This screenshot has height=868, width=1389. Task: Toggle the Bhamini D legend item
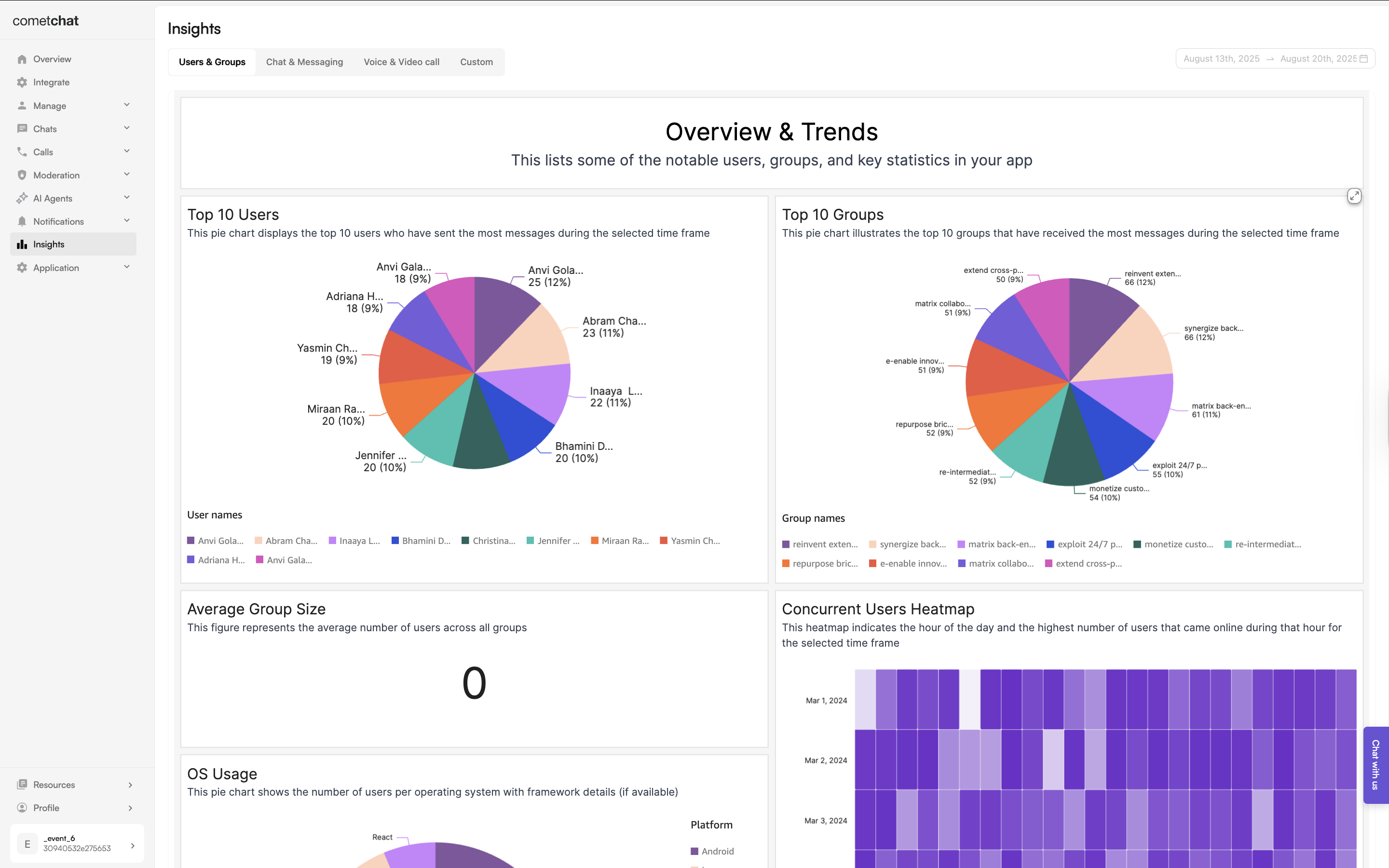pos(421,541)
